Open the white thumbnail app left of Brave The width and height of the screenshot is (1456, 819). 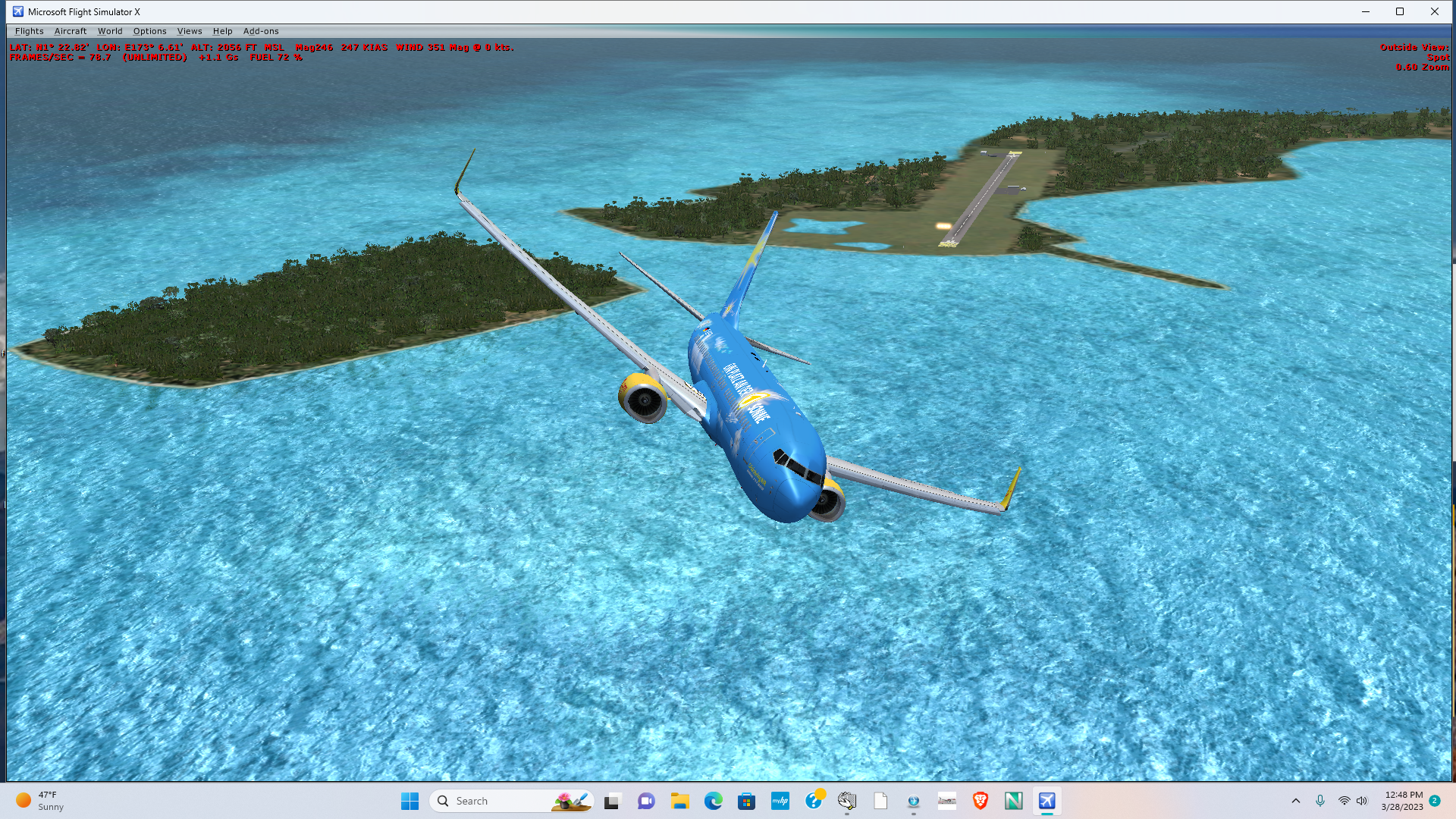pos(947,801)
